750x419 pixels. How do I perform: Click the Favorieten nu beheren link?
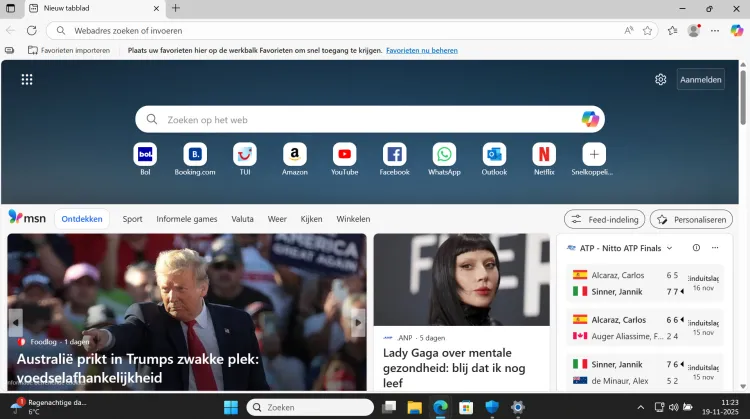click(422, 50)
